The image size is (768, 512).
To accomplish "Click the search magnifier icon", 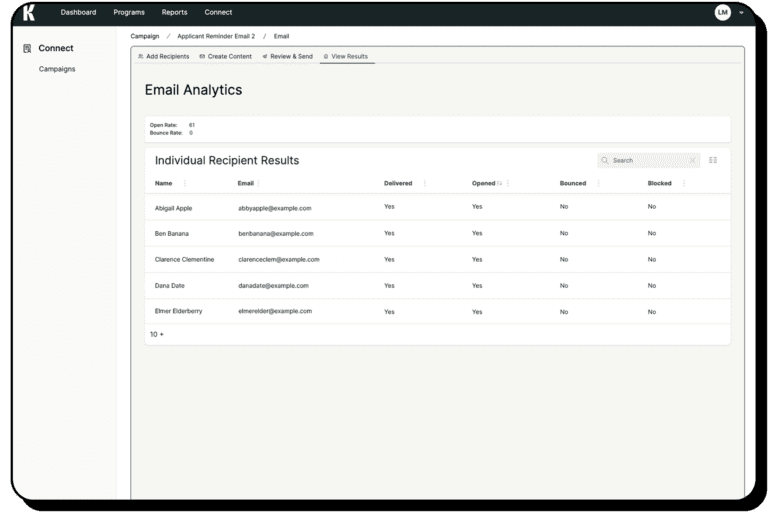I will click(605, 160).
